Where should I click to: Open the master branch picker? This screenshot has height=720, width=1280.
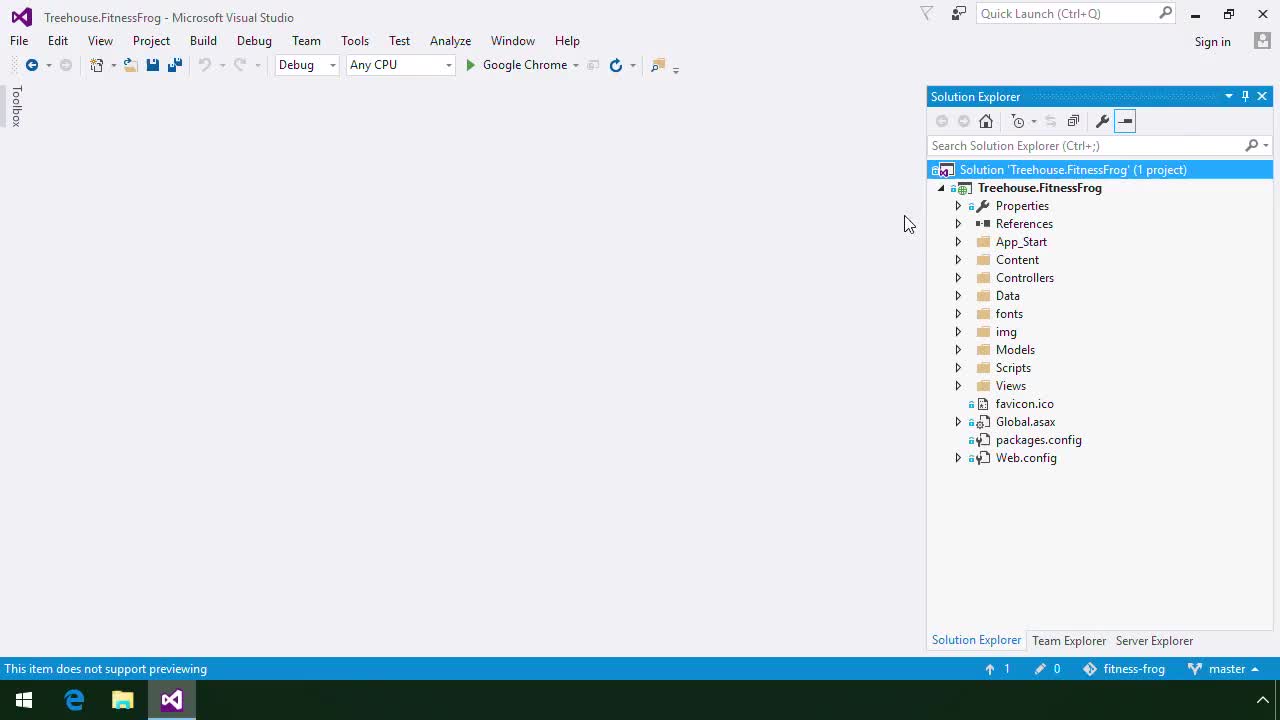[1227, 669]
